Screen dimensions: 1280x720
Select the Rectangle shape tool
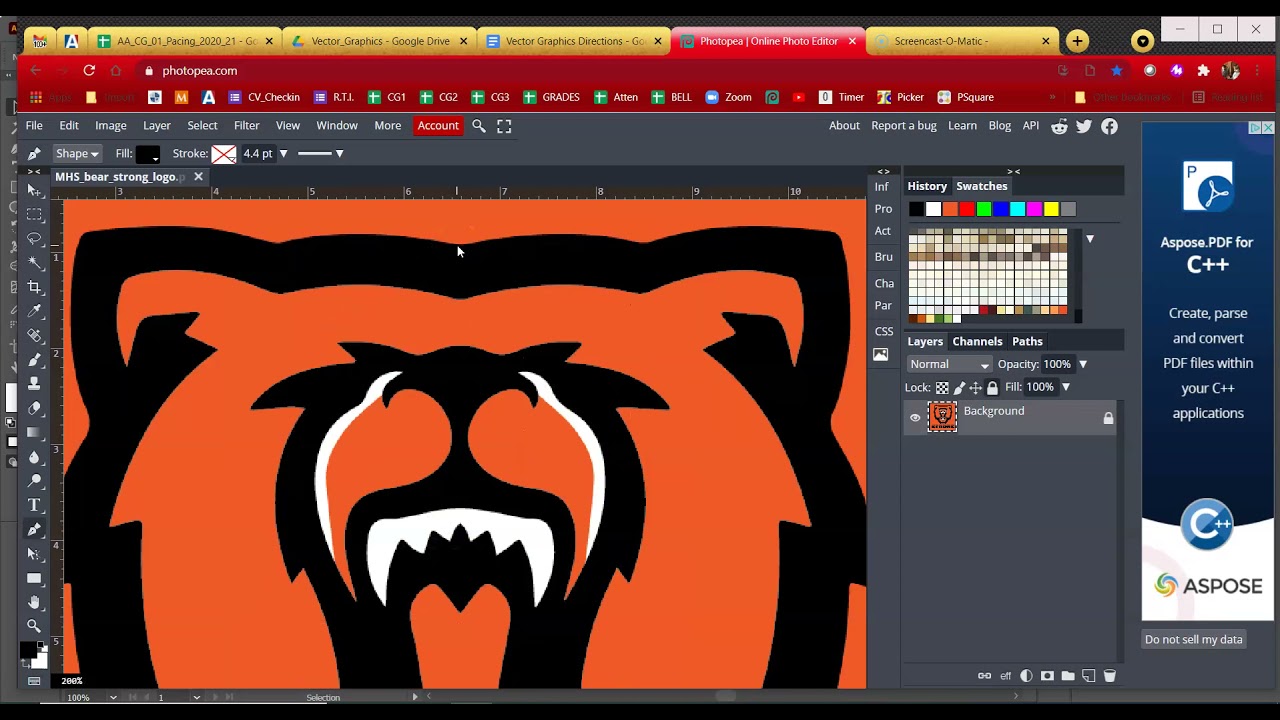click(34, 578)
